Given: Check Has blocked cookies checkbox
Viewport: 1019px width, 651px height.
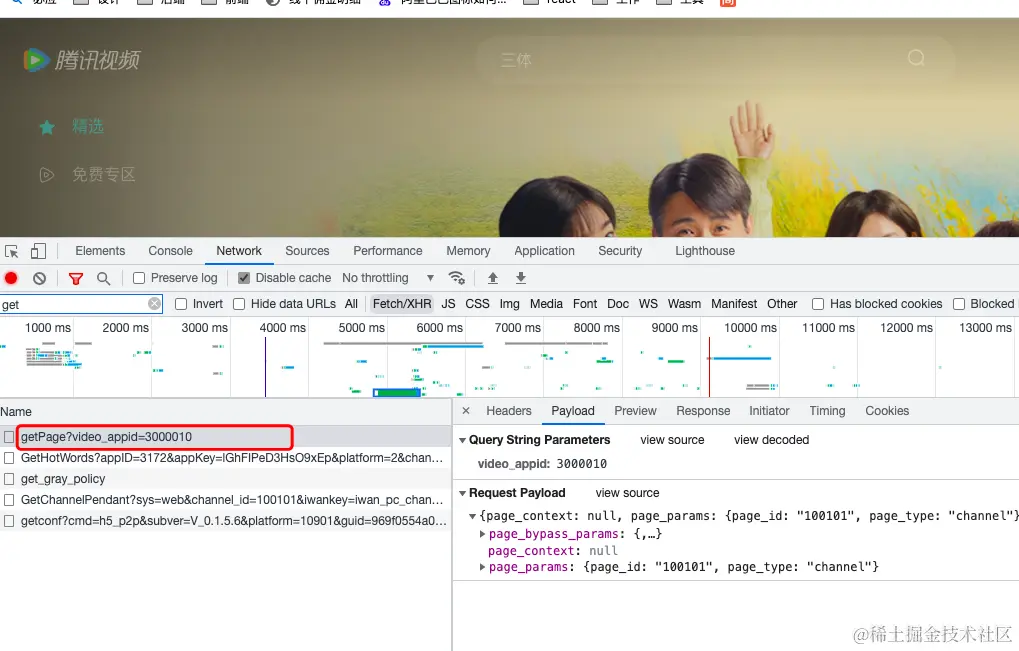Looking at the screenshot, I should 818,304.
